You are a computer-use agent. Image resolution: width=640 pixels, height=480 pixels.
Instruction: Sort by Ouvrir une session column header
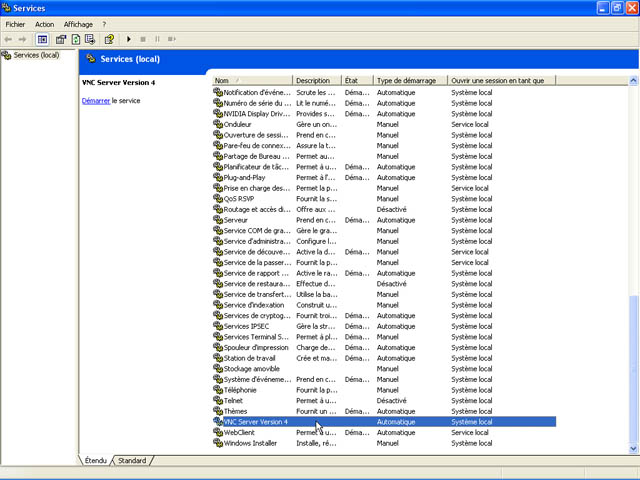pos(502,80)
